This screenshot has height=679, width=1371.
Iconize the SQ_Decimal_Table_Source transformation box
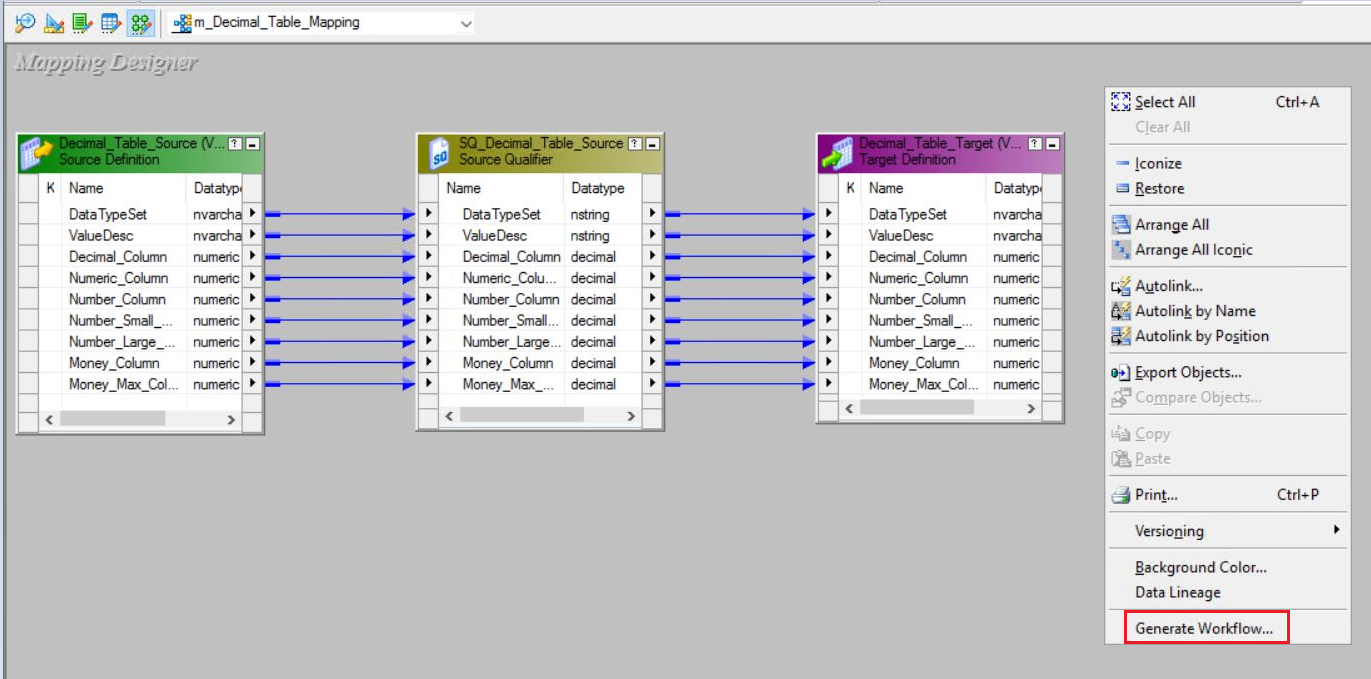[653, 144]
